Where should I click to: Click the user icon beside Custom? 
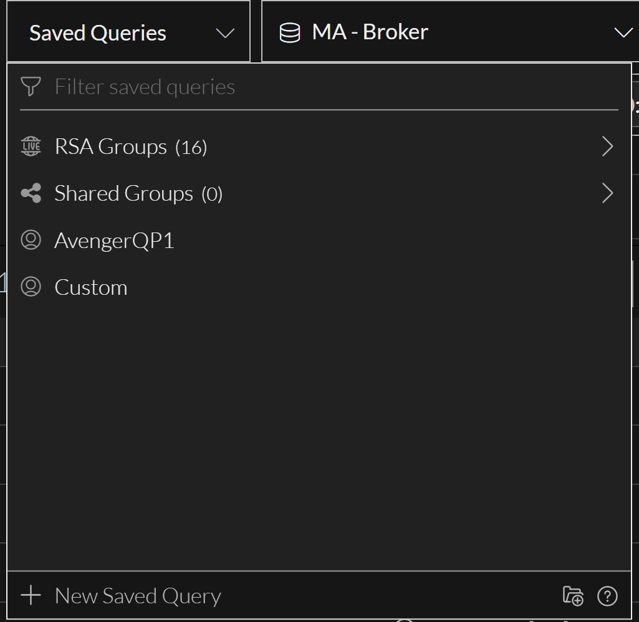31,287
